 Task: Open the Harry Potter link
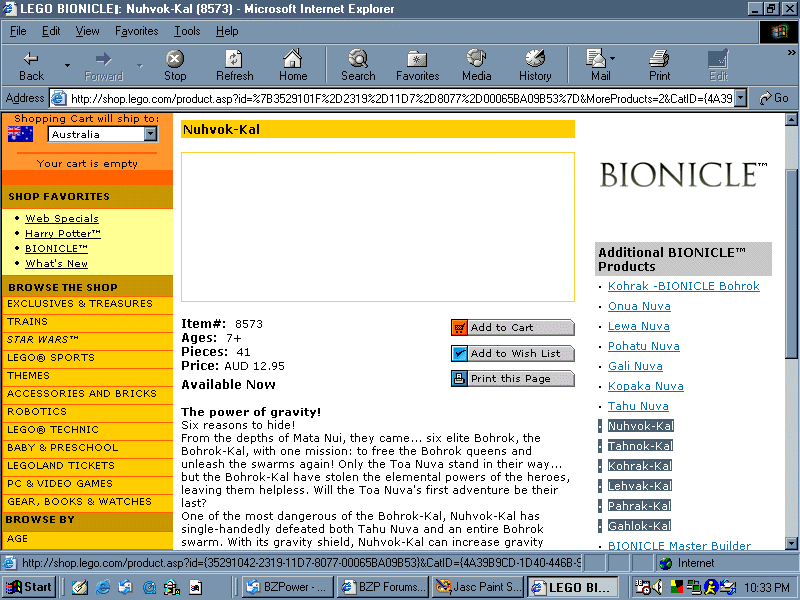point(63,233)
